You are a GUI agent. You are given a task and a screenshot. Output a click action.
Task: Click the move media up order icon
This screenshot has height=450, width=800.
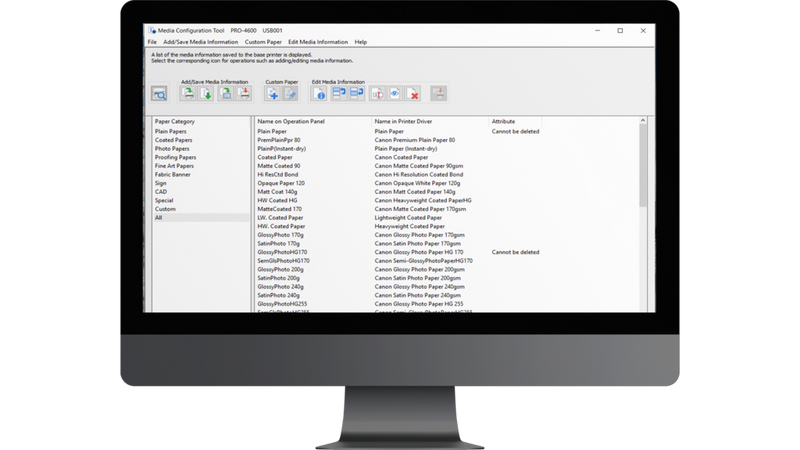coord(338,93)
